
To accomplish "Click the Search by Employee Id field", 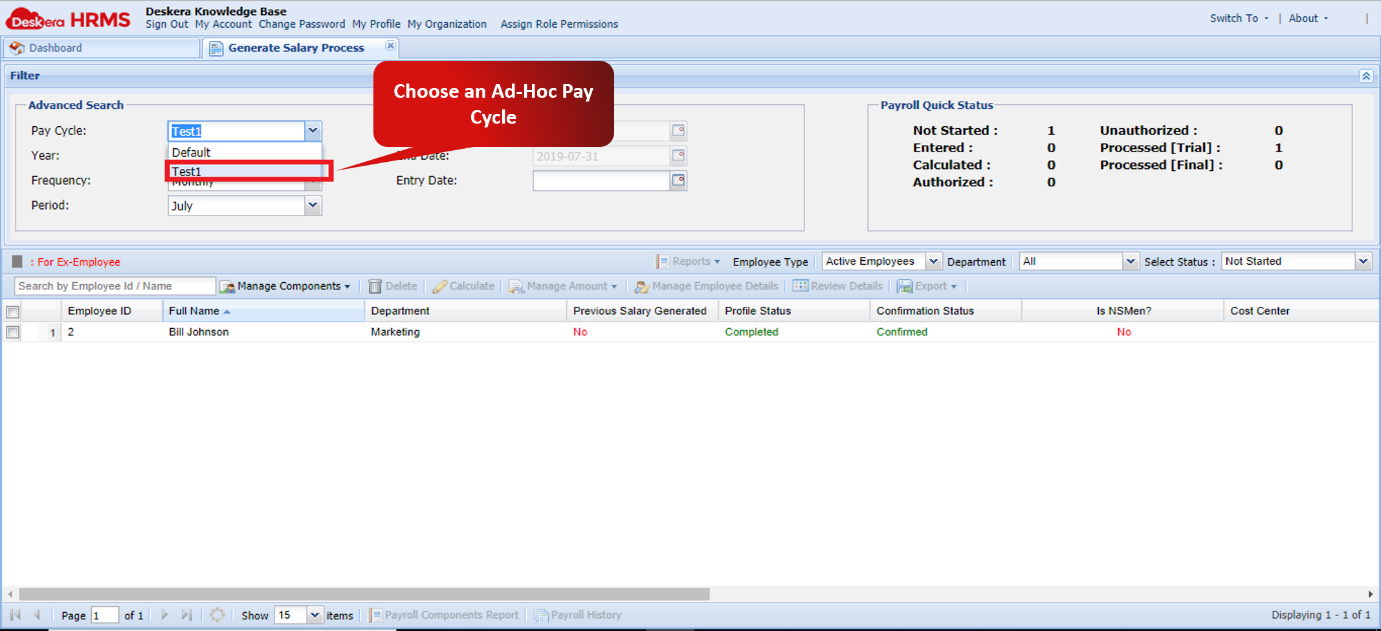I will (113, 285).
